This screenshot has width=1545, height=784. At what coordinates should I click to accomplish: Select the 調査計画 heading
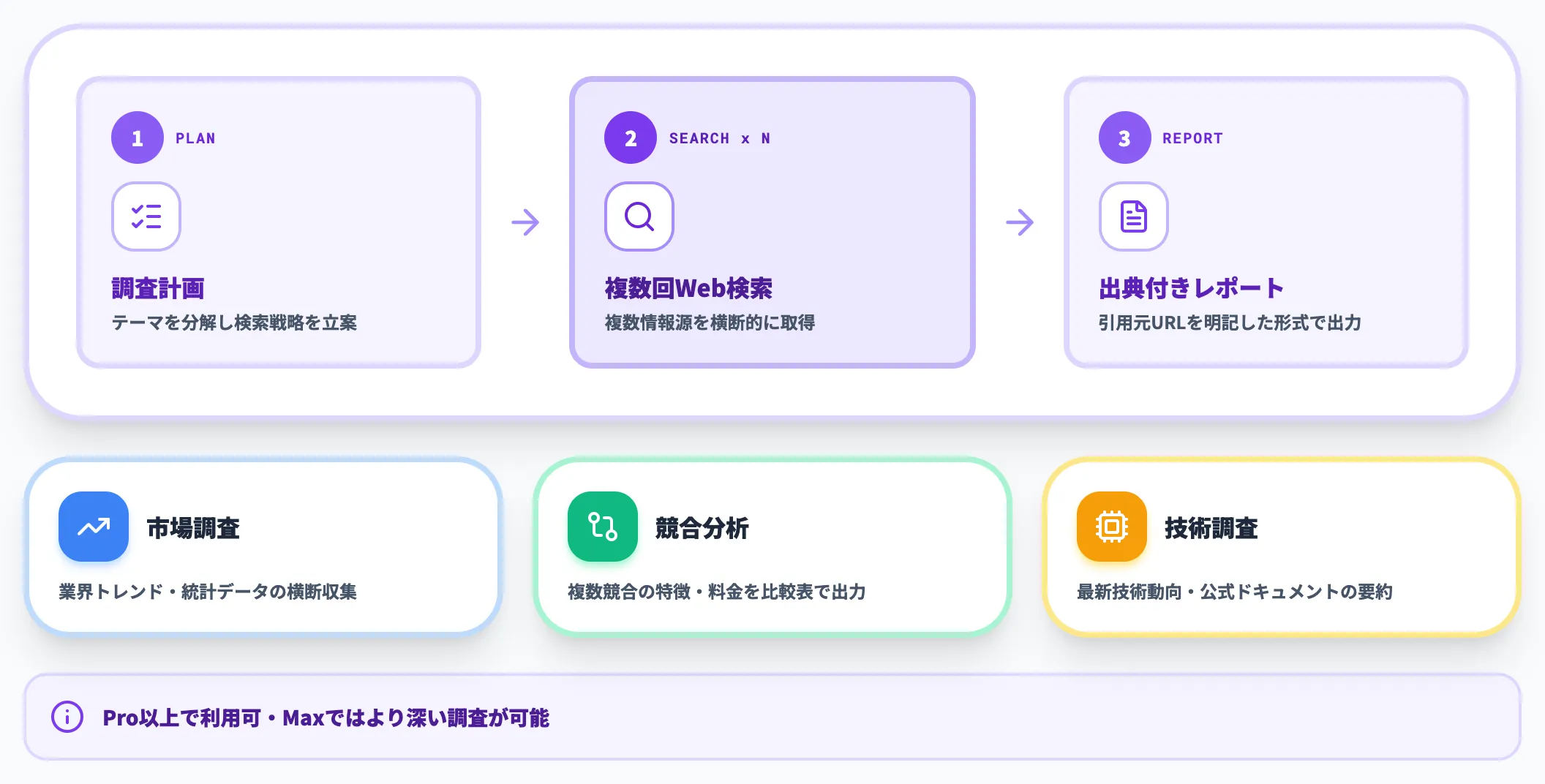click(x=158, y=289)
